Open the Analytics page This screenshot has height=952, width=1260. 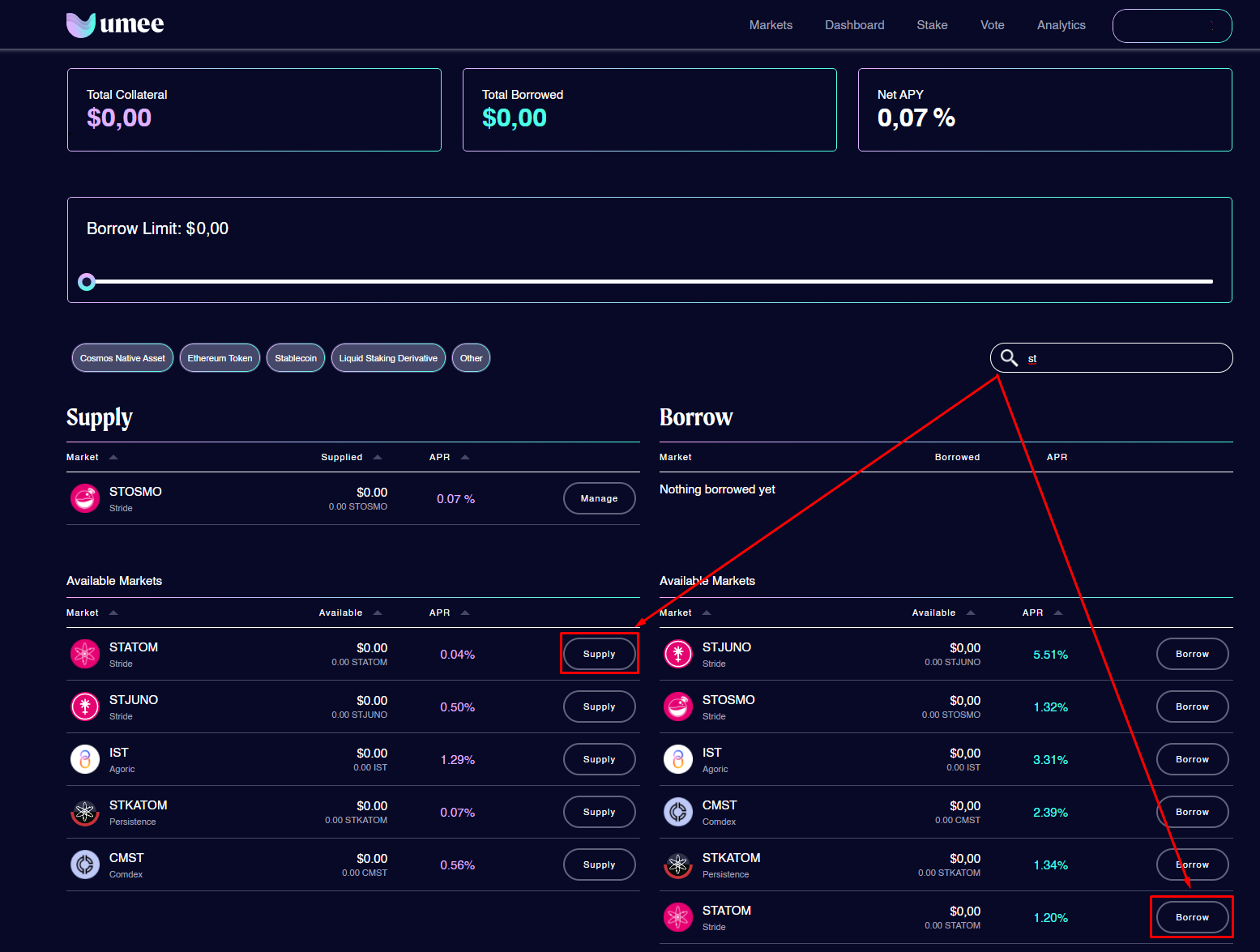pos(1061,25)
